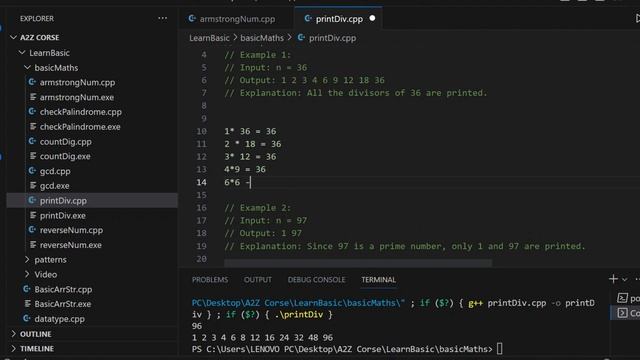Select printDiv.exe file
This screenshot has height=360, width=640.
tap(62, 216)
